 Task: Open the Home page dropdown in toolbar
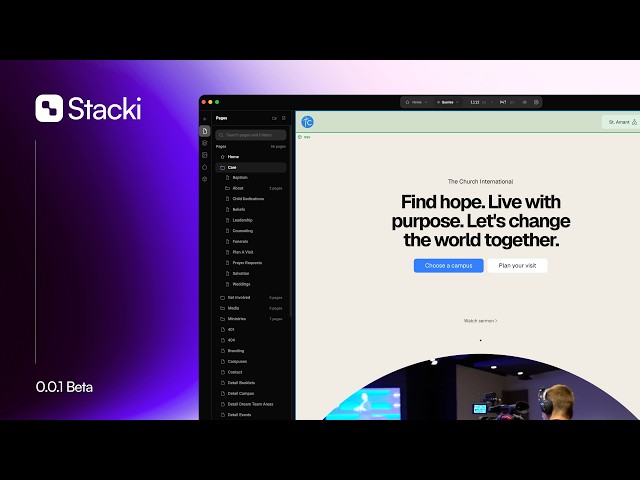(416, 102)
